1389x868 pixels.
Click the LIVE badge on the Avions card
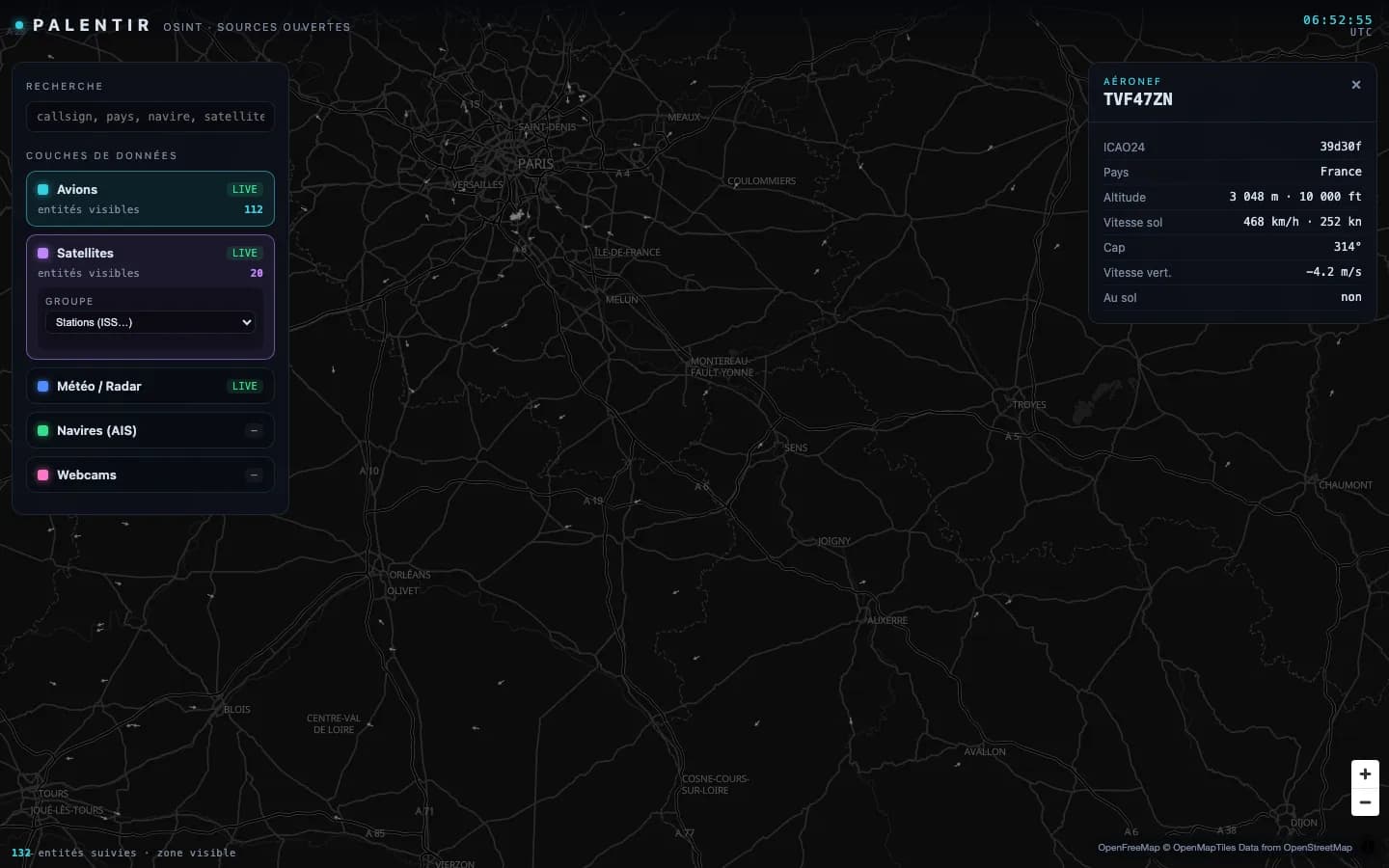point(245,190)
